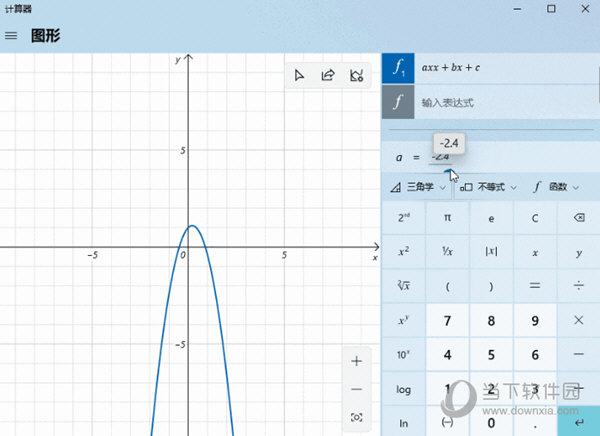
Task: Insert a closing parenthesis
Action: click(491, 286)
